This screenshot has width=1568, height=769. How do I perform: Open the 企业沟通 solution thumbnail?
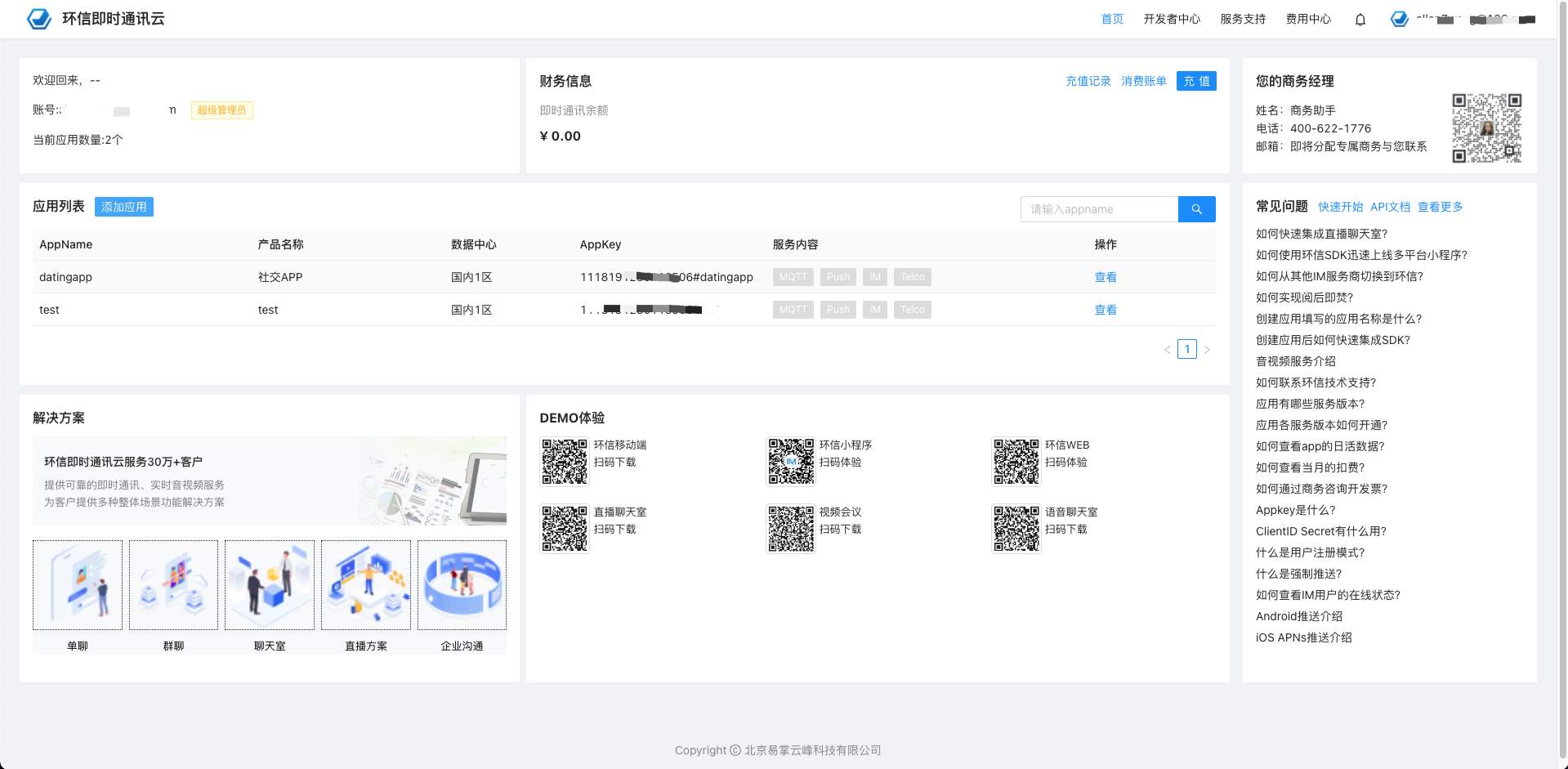click(462, 585)
